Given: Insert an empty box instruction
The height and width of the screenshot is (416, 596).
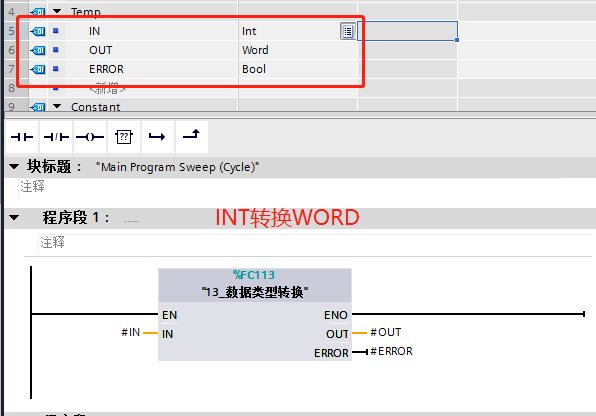Looking at the screenshot, I should (124, 137).
